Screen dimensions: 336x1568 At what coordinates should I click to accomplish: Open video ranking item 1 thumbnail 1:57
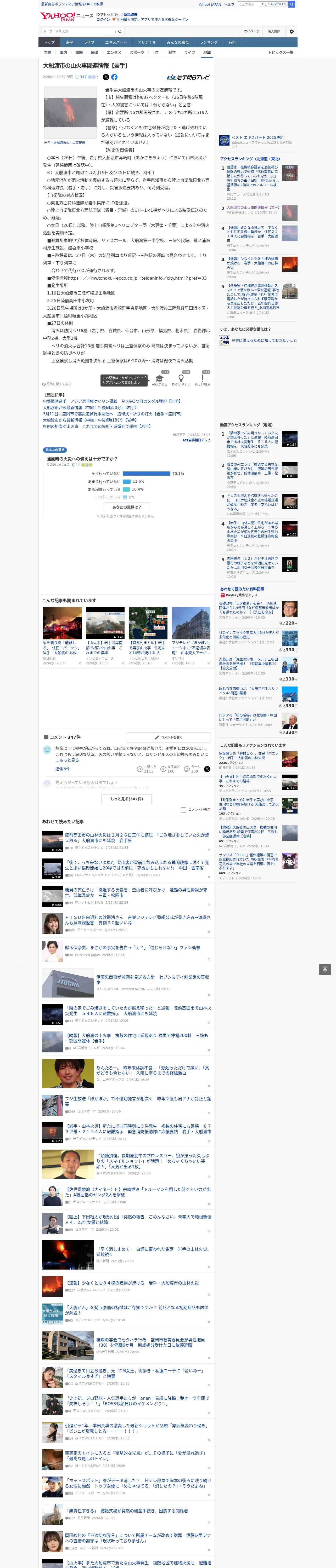(290, 439)
